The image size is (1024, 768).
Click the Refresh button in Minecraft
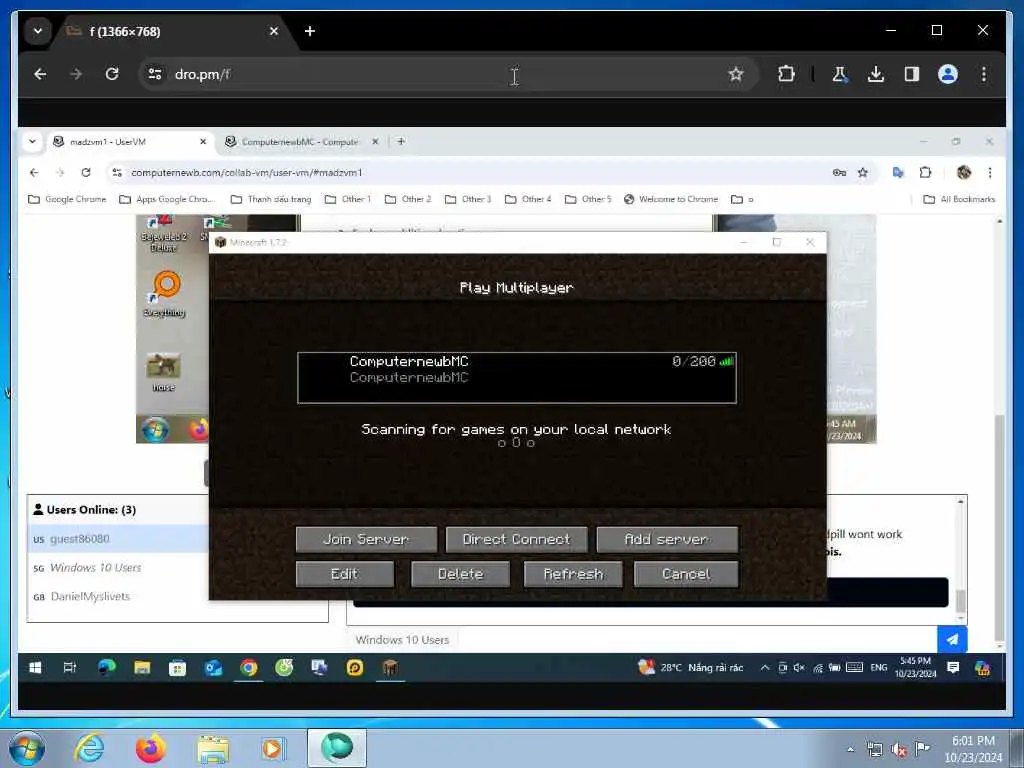pyautogui.click(x=573, y=574)
